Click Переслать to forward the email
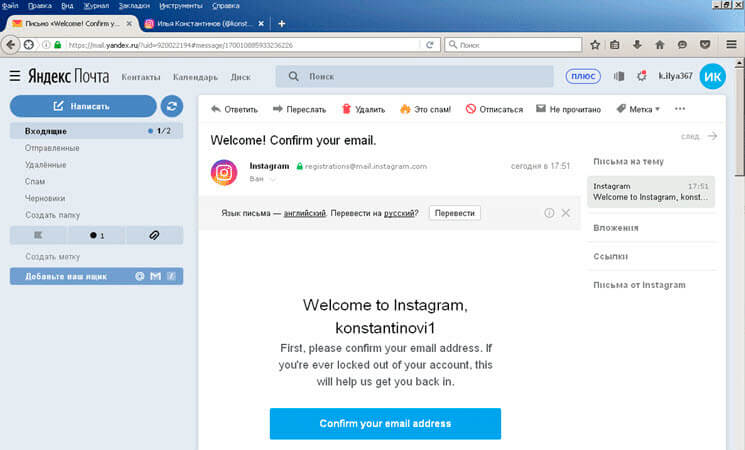This screenshot has height=450, width=745. click(x=299, y=109)
